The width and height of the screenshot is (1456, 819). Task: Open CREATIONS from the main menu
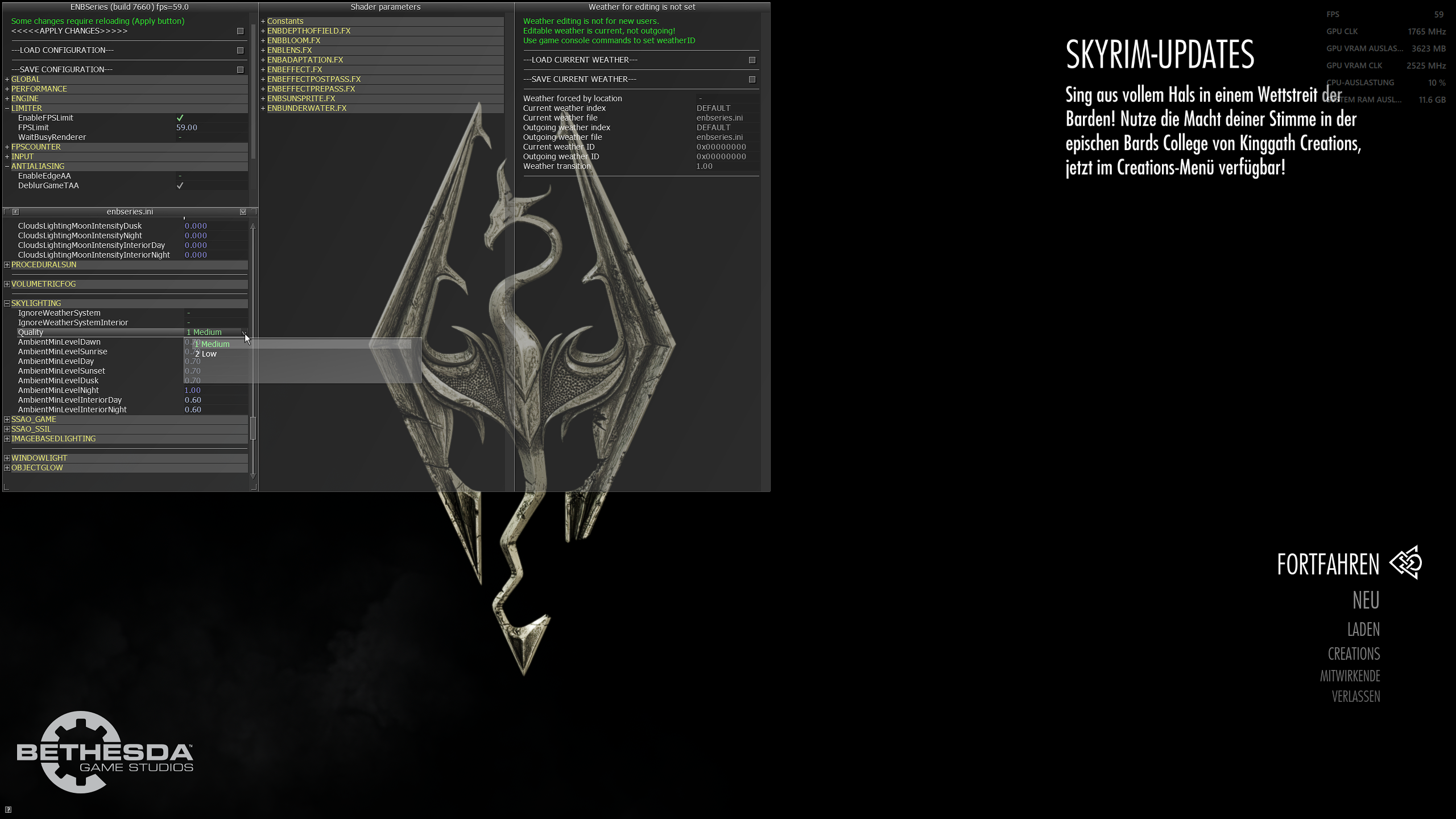tap(1354, 654)
